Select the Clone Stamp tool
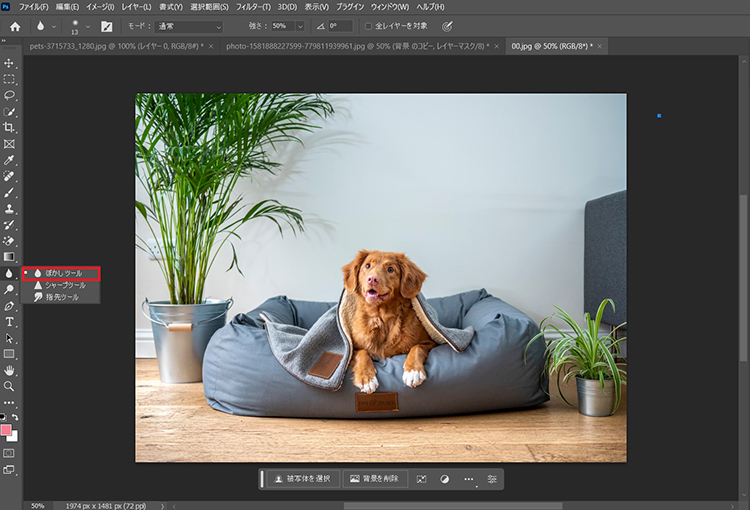This screenshot has width=750, height=510. [x=9, y=209]
